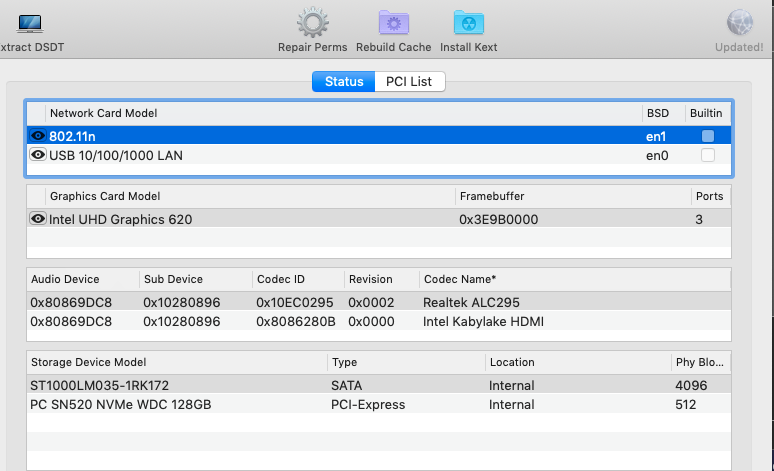Screen dimensions: 774x471
Task: Click the Builtin column header
Action: [x=708, y=113]
